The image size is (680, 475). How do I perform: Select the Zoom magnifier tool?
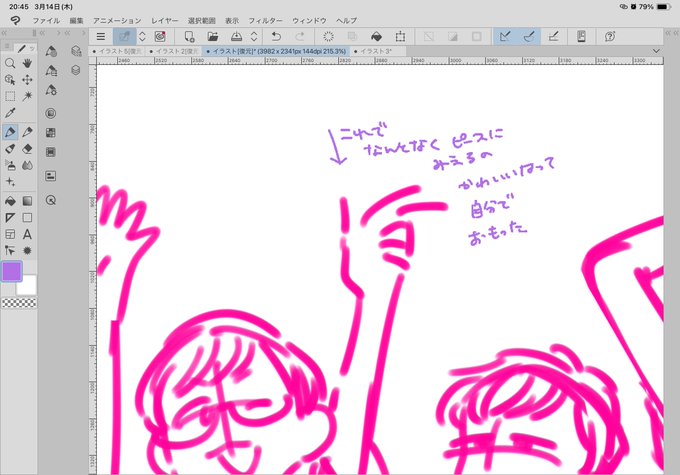click(x=10, y=63)
